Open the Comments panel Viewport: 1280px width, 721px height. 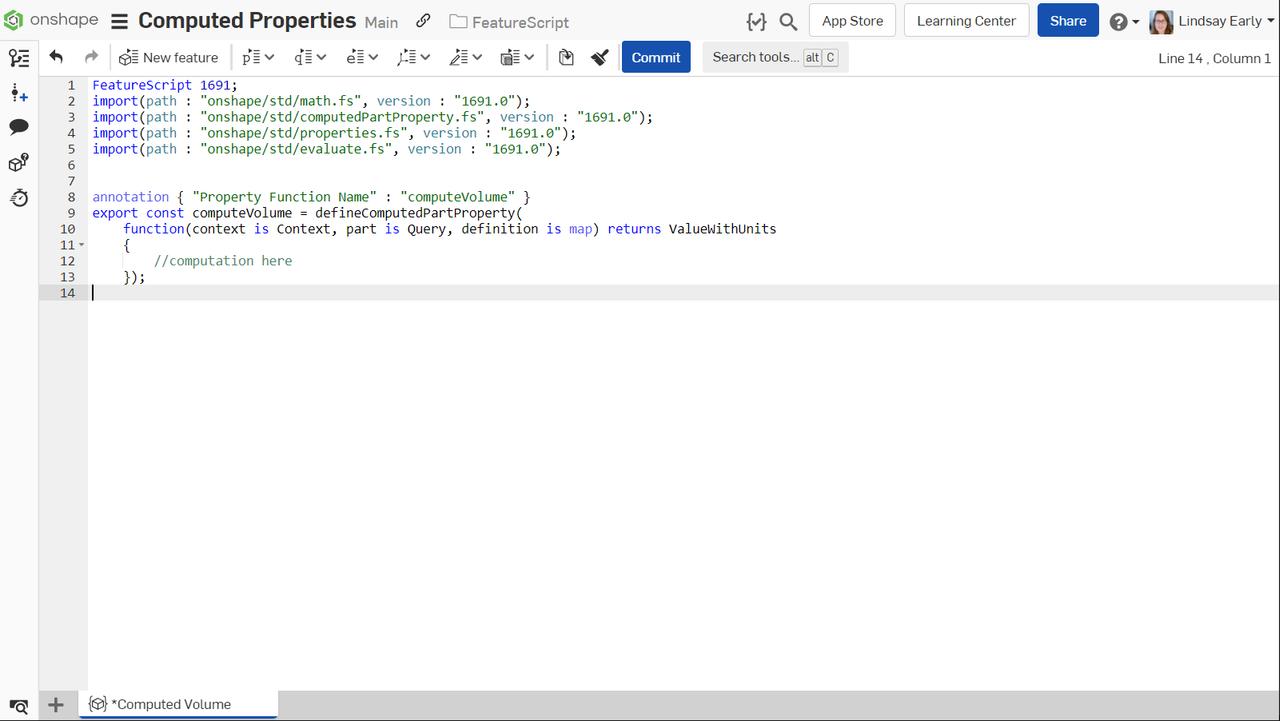(x=19, y=127)
